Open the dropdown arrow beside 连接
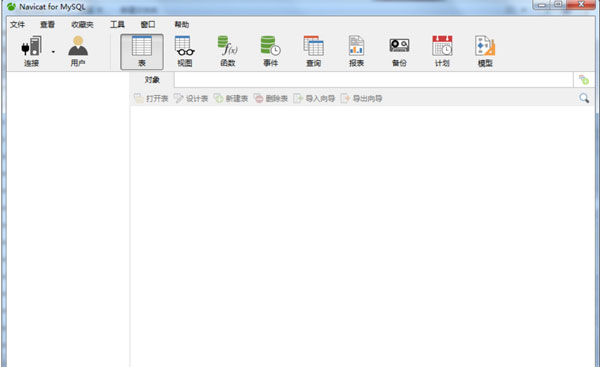This screenshot has height=367, width=600. point(53,52)
